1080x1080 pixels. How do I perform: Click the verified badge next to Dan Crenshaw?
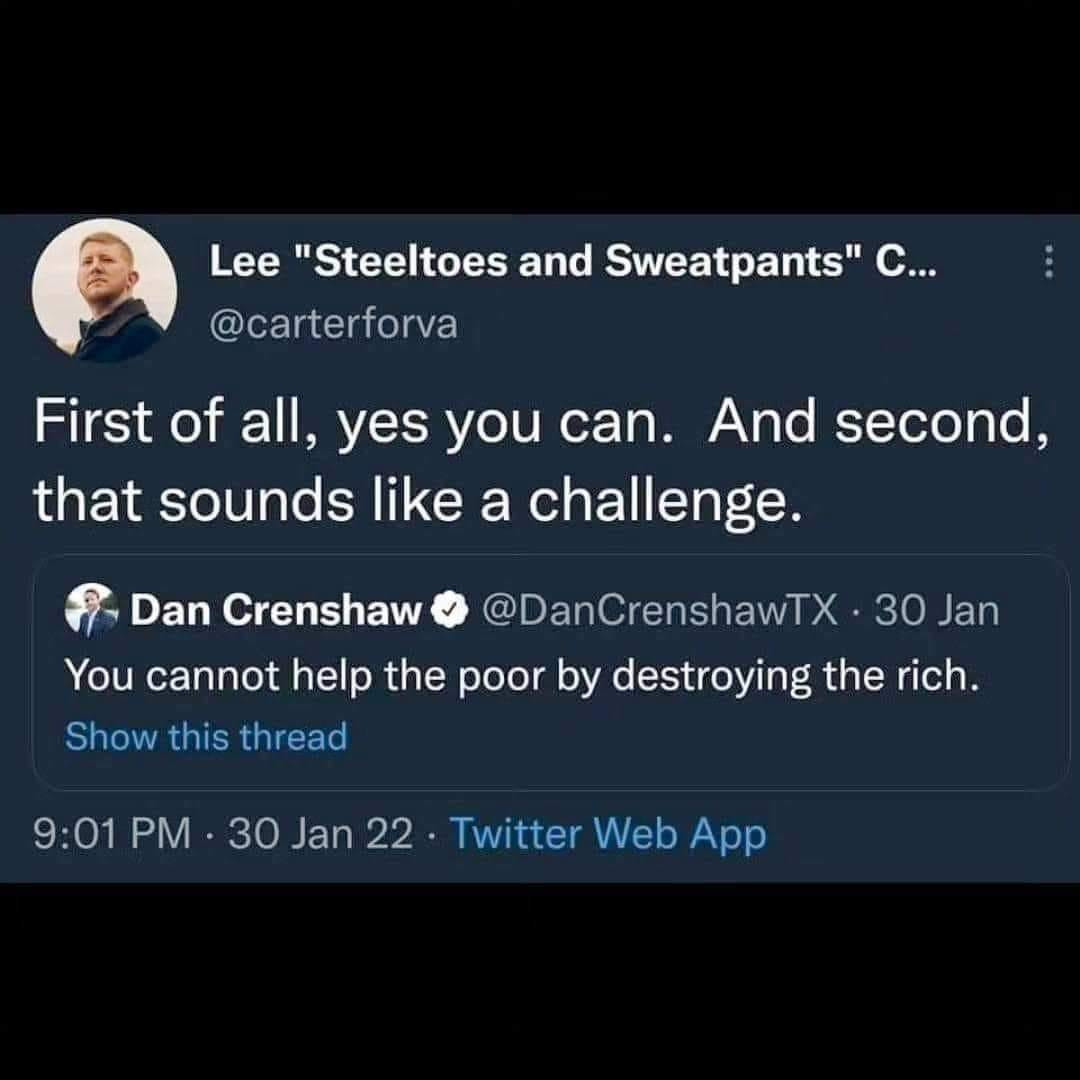point(450,610)
